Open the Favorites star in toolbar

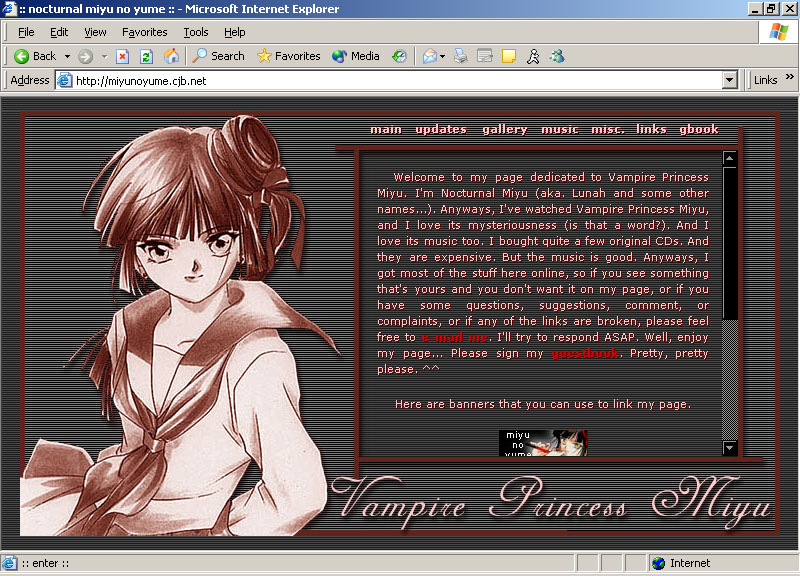288,56
